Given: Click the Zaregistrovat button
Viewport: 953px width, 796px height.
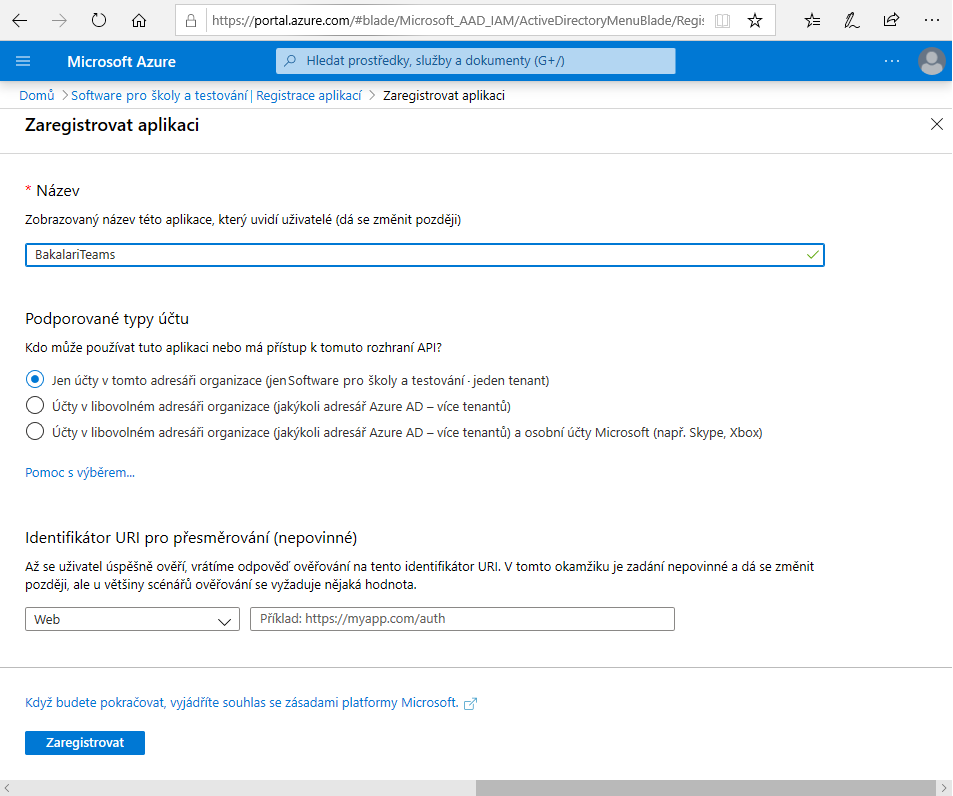Looking at the screenshot, I should pos(85,743).
